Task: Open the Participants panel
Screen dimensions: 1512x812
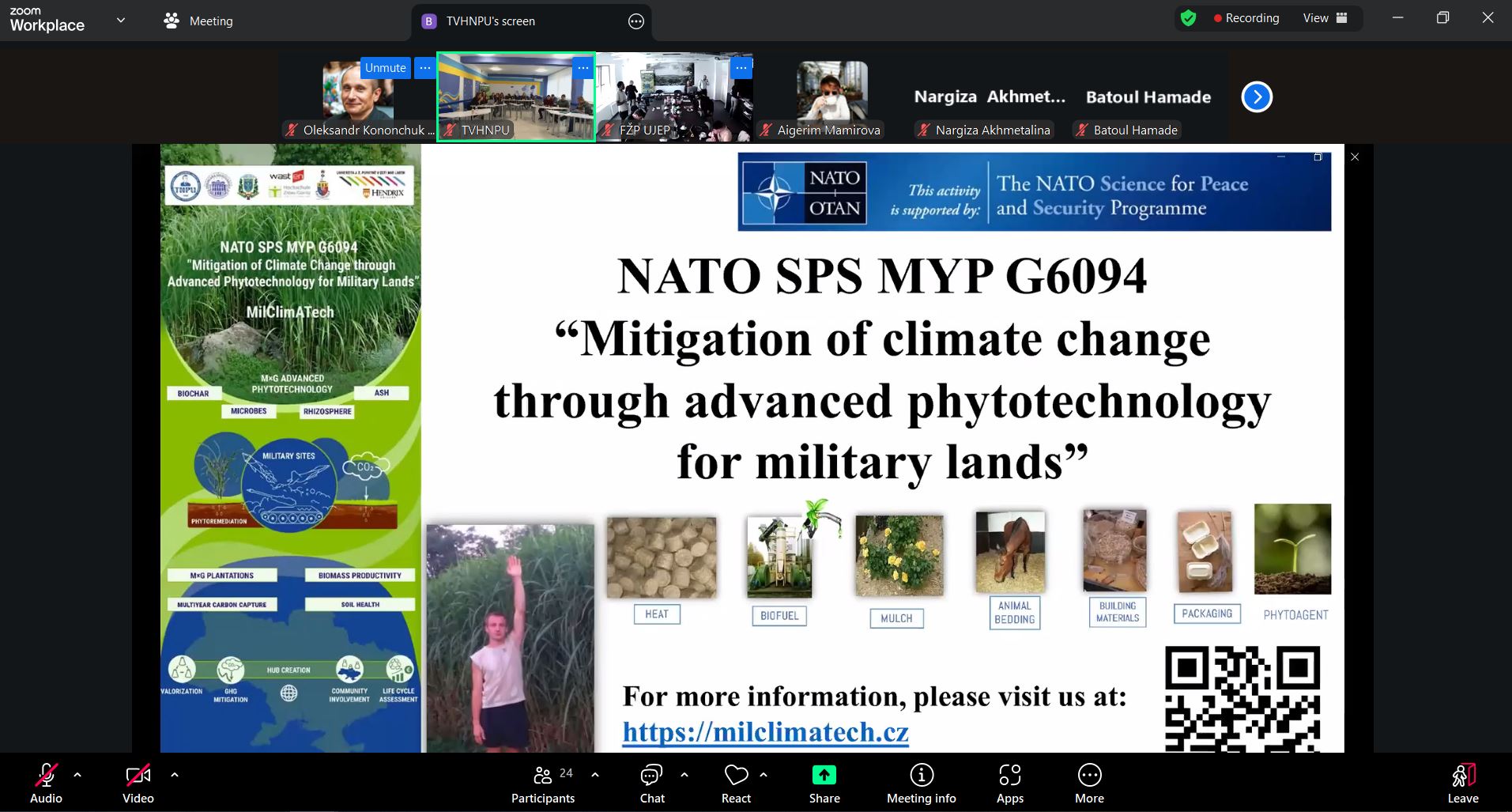Action: point(543,784)
